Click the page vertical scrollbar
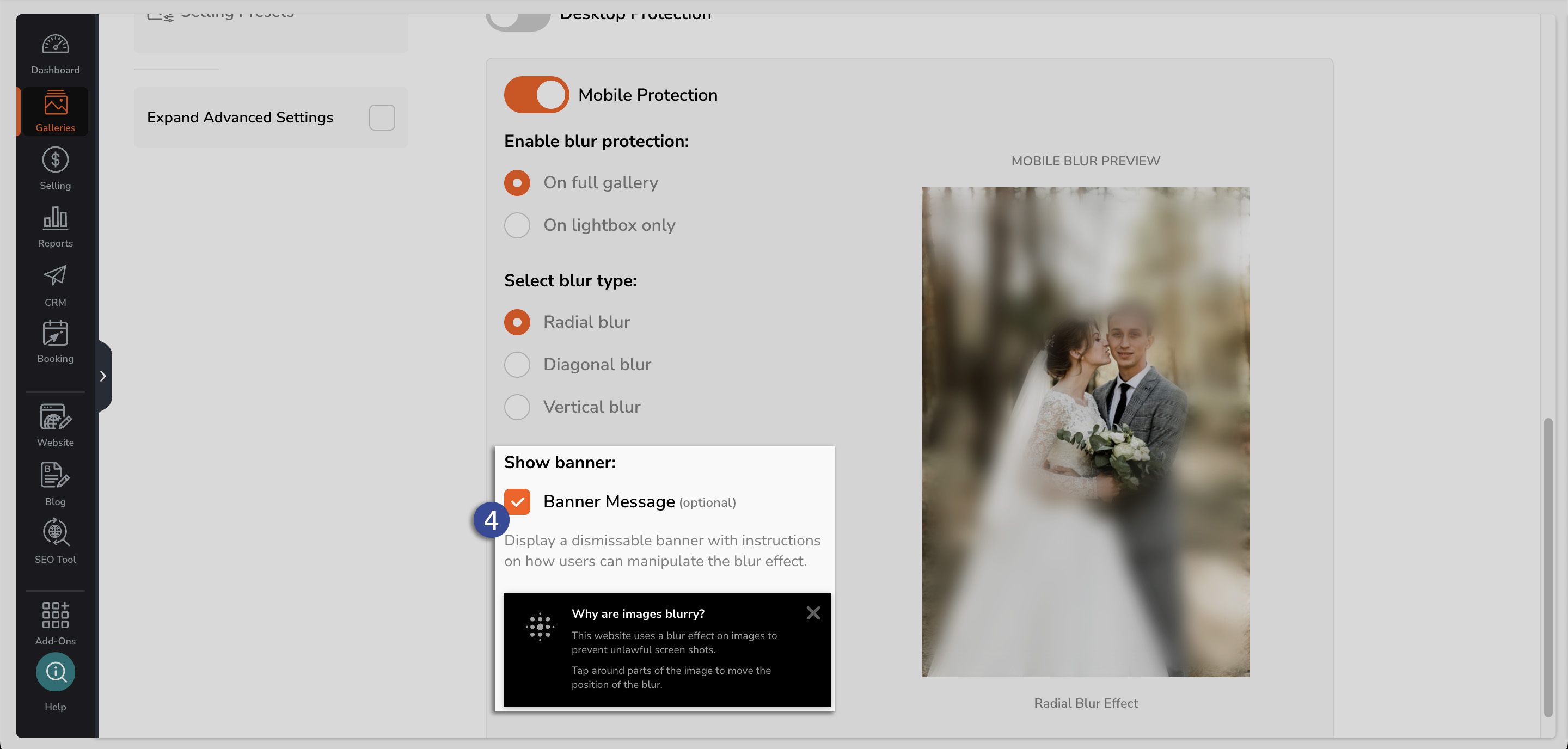 (x=1547, y=568)
